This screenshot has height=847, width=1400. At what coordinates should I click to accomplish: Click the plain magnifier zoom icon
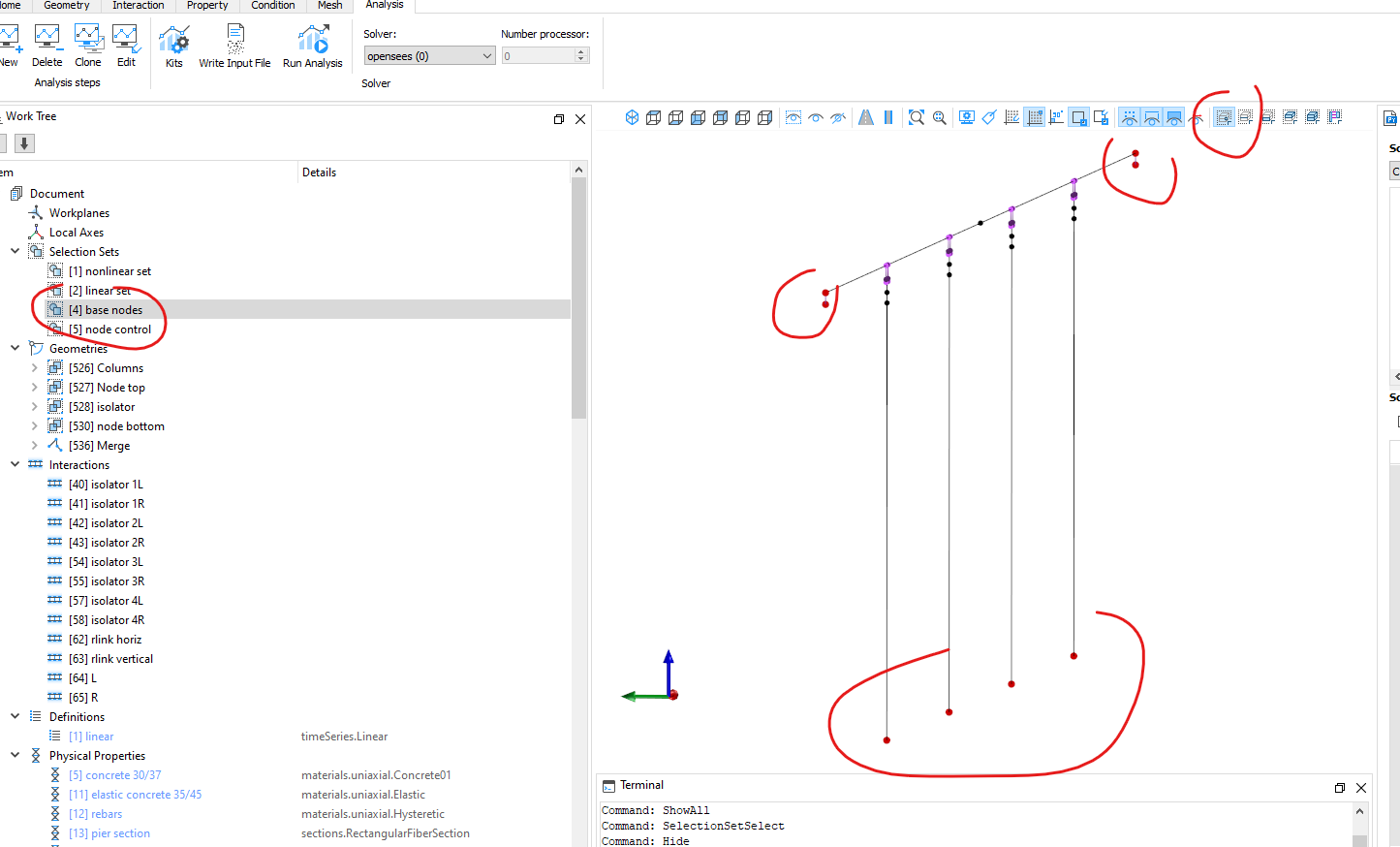coord(939,117)
